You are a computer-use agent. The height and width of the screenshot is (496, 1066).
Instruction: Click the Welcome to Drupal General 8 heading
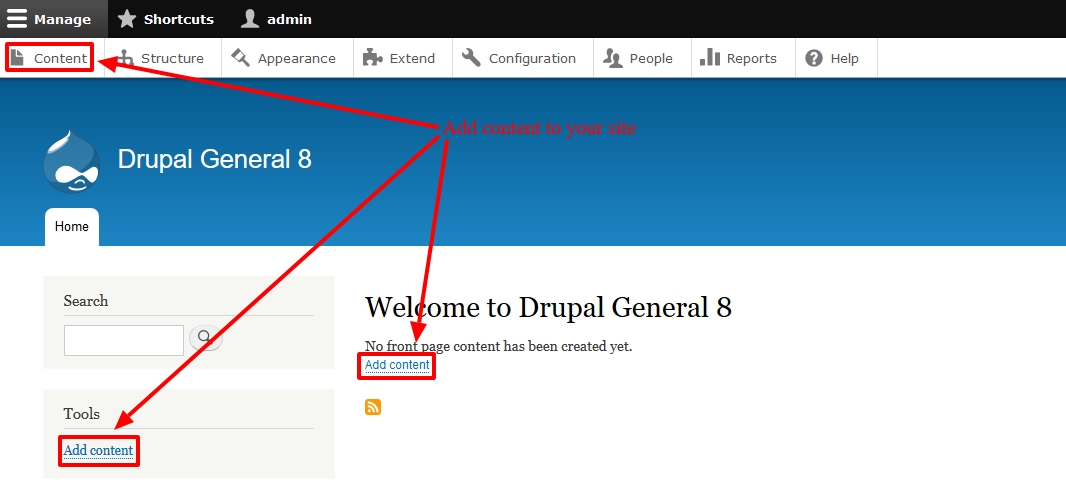coord(548,308)
